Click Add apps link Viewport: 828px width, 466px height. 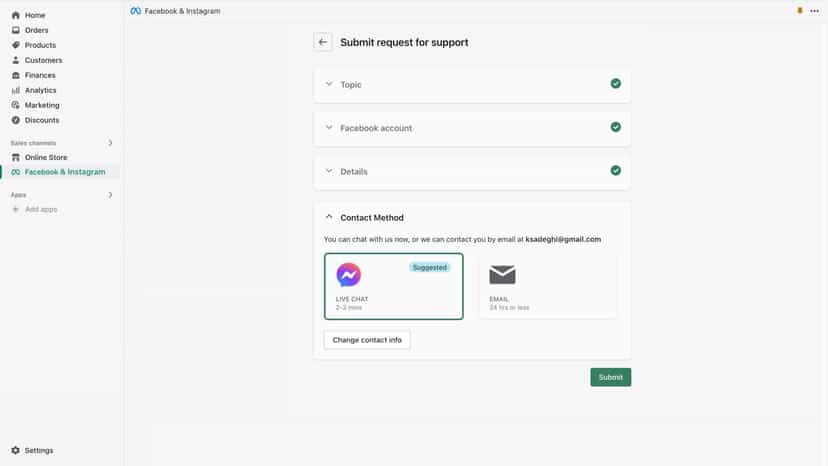click(41, 209)
